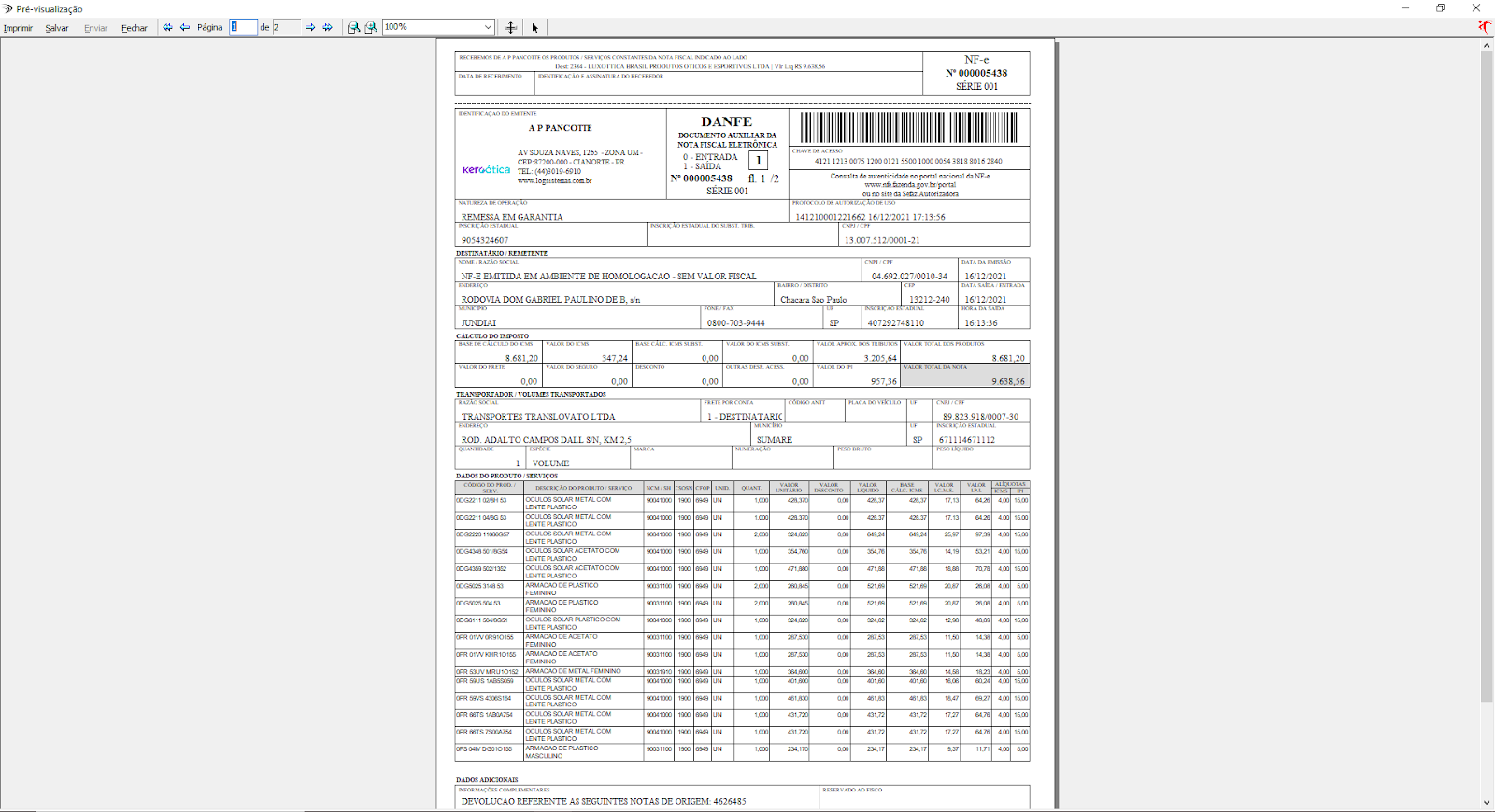Select the arrow pointer tool

pyautogui.click(x=535, y=28)
